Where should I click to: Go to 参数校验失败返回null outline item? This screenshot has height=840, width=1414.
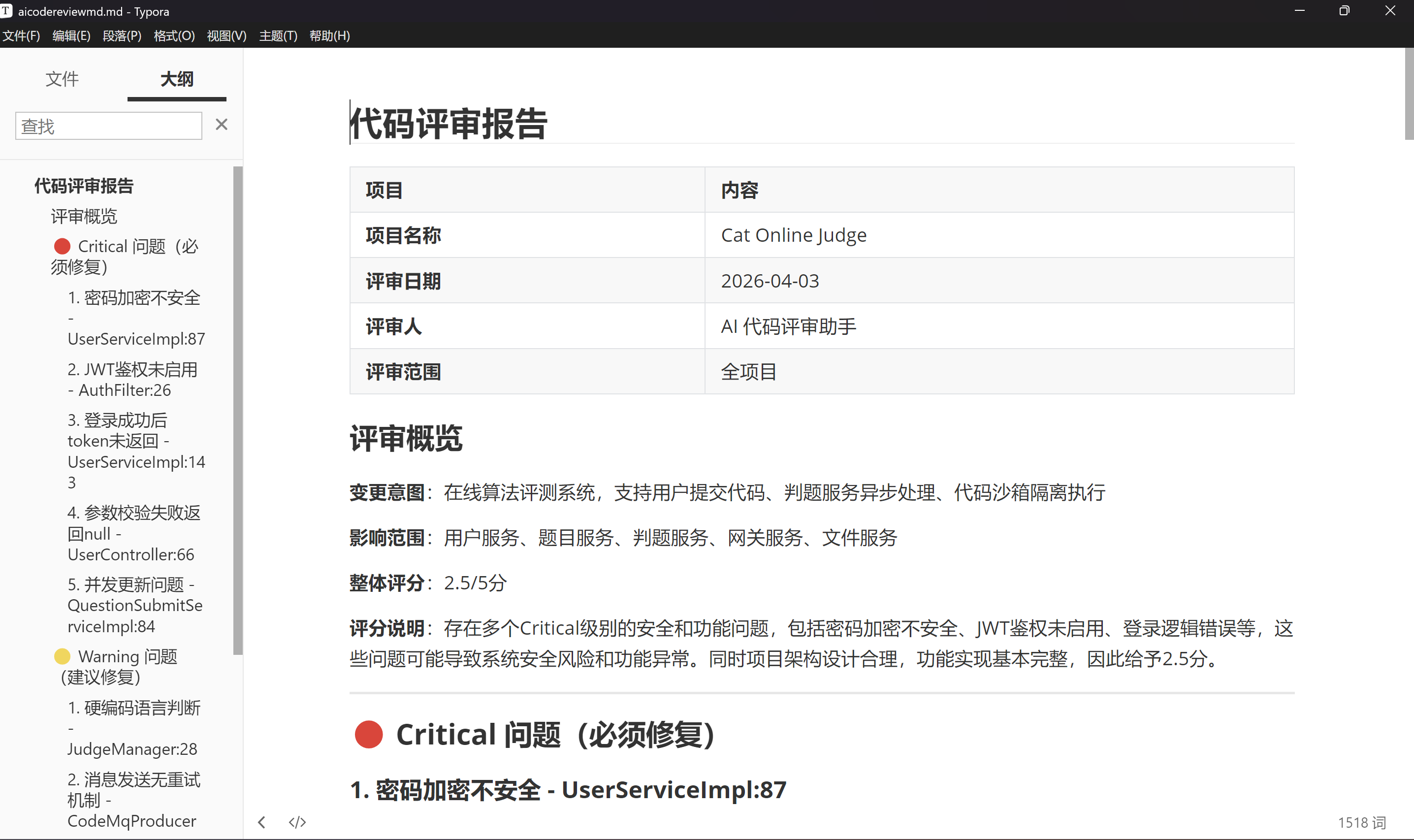(133, 533)
